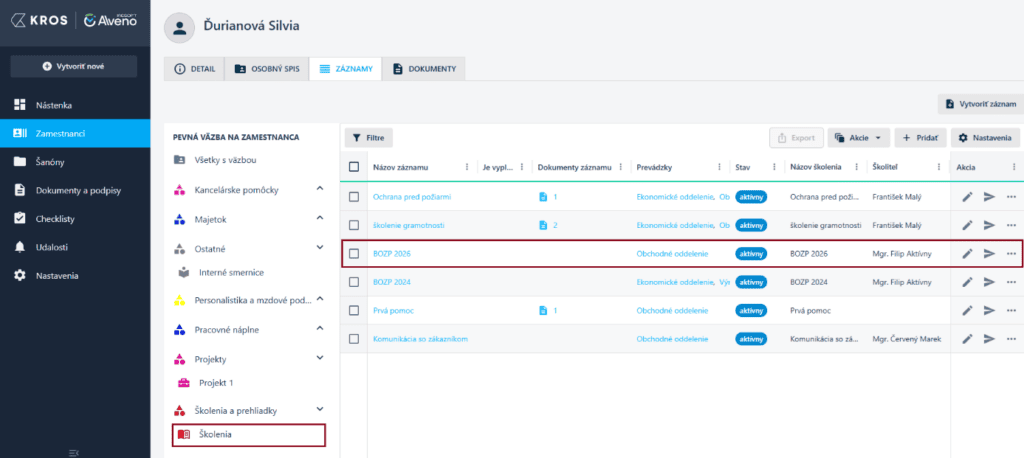Click document icon in školenie gramotnosti row

543,225
